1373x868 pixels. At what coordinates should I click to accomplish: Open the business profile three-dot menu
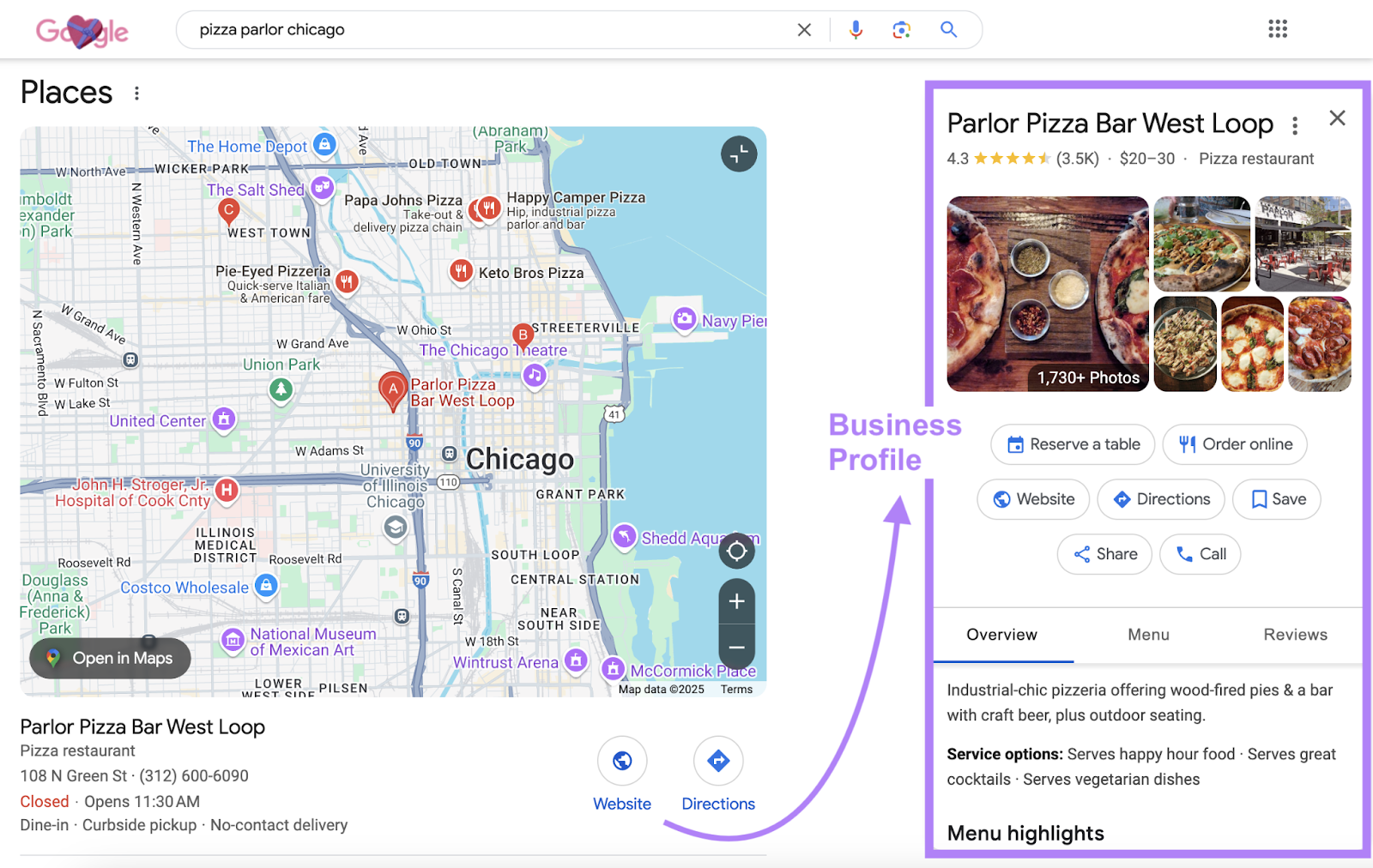(x=1295, y=124)
